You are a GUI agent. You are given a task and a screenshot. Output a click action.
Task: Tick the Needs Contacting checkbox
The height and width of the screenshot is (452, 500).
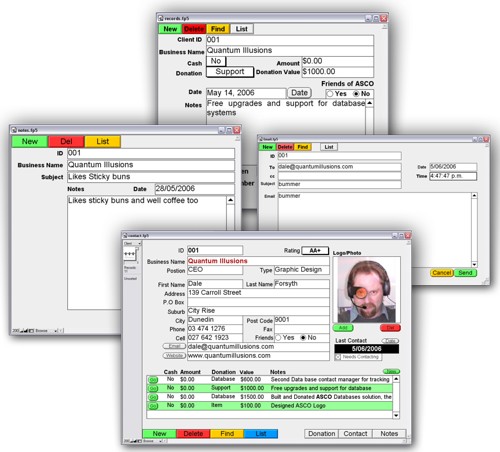[x=338, y=357]
